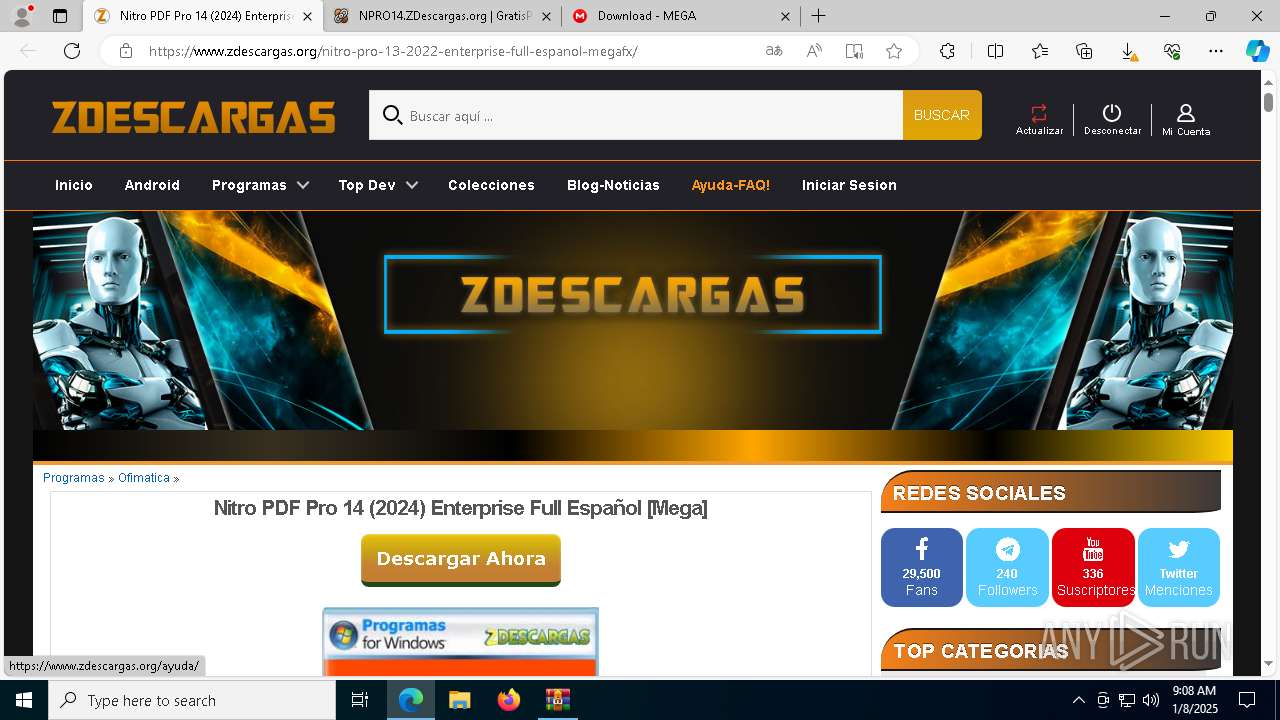Open the Windows Start menu
The width and height of the screenshot is (1280, 720).
pyautogui.click(x=24, y=700)
